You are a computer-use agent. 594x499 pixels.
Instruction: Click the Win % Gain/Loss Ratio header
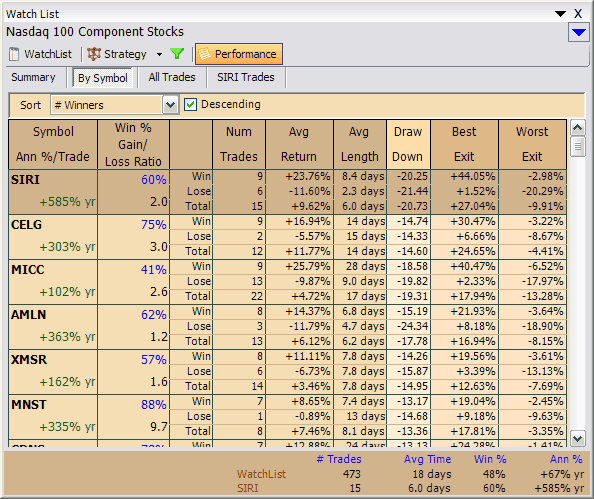tap(133, 144)
